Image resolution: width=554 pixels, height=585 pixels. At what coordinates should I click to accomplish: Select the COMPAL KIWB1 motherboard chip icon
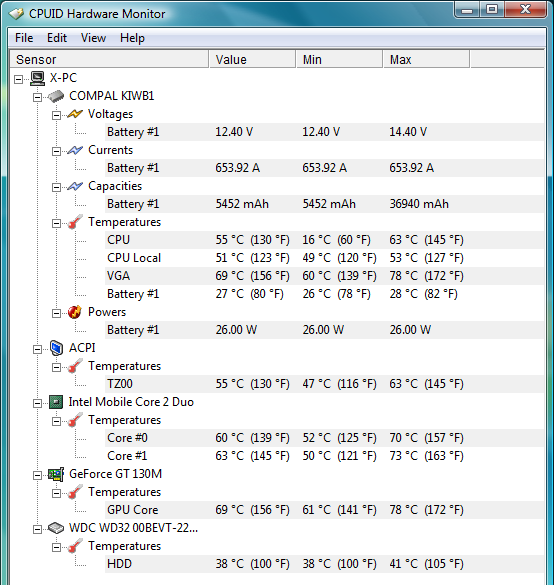pyautogui.click(x=56, y=96)
